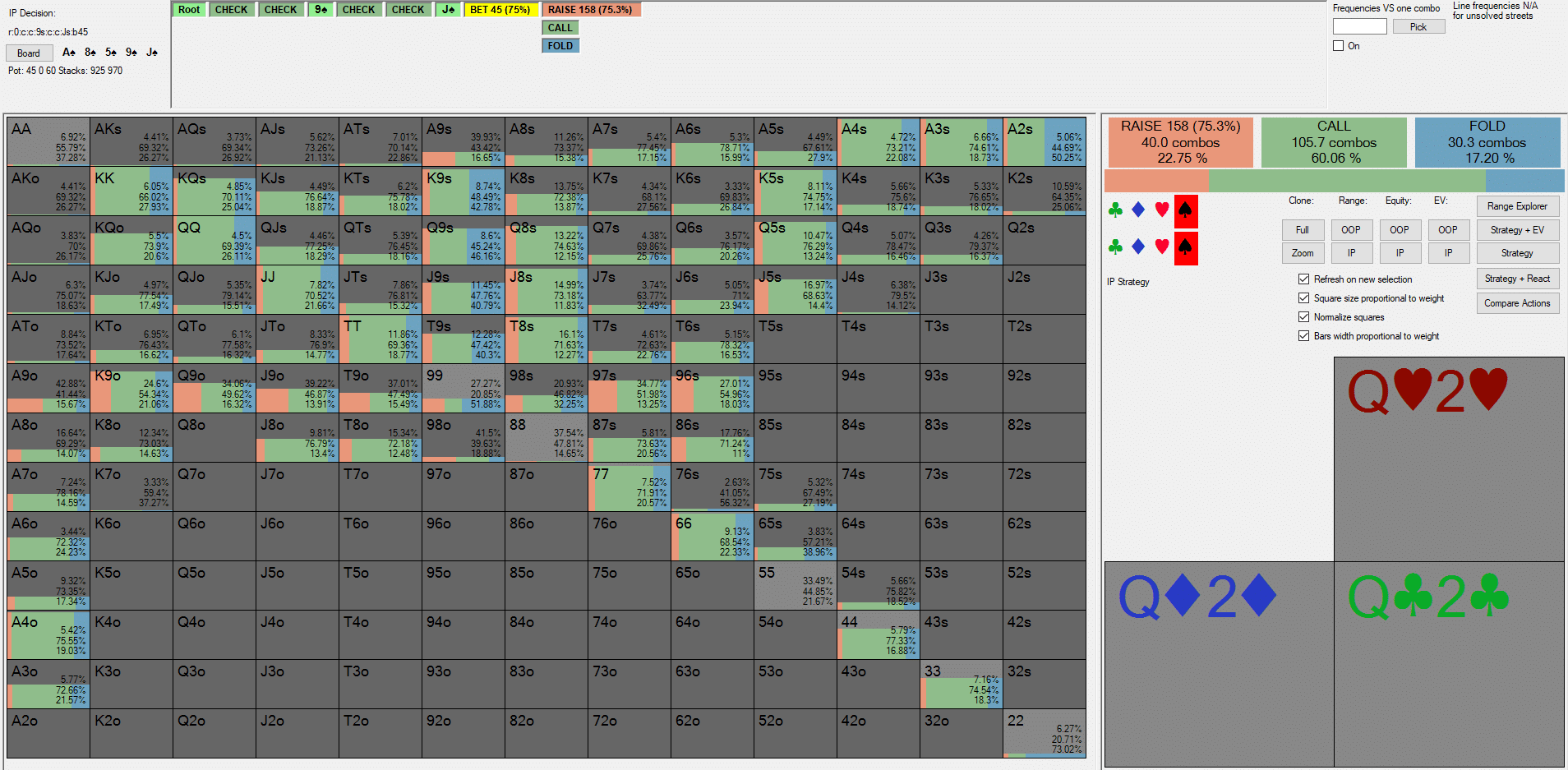This screenshot has width=1568, height=770.
Task: Open the Range Explorer
Action: tap(1516, 206)
